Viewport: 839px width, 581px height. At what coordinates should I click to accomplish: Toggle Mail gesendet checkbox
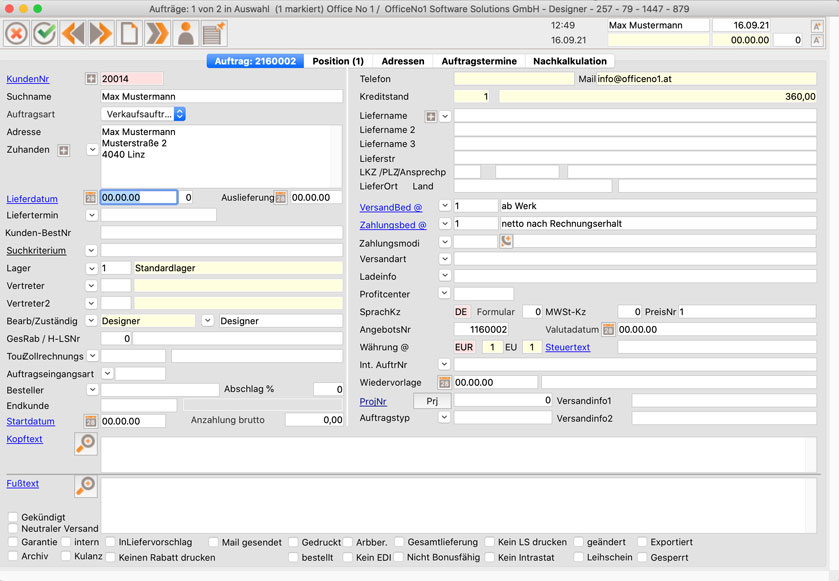coord(213,542)
